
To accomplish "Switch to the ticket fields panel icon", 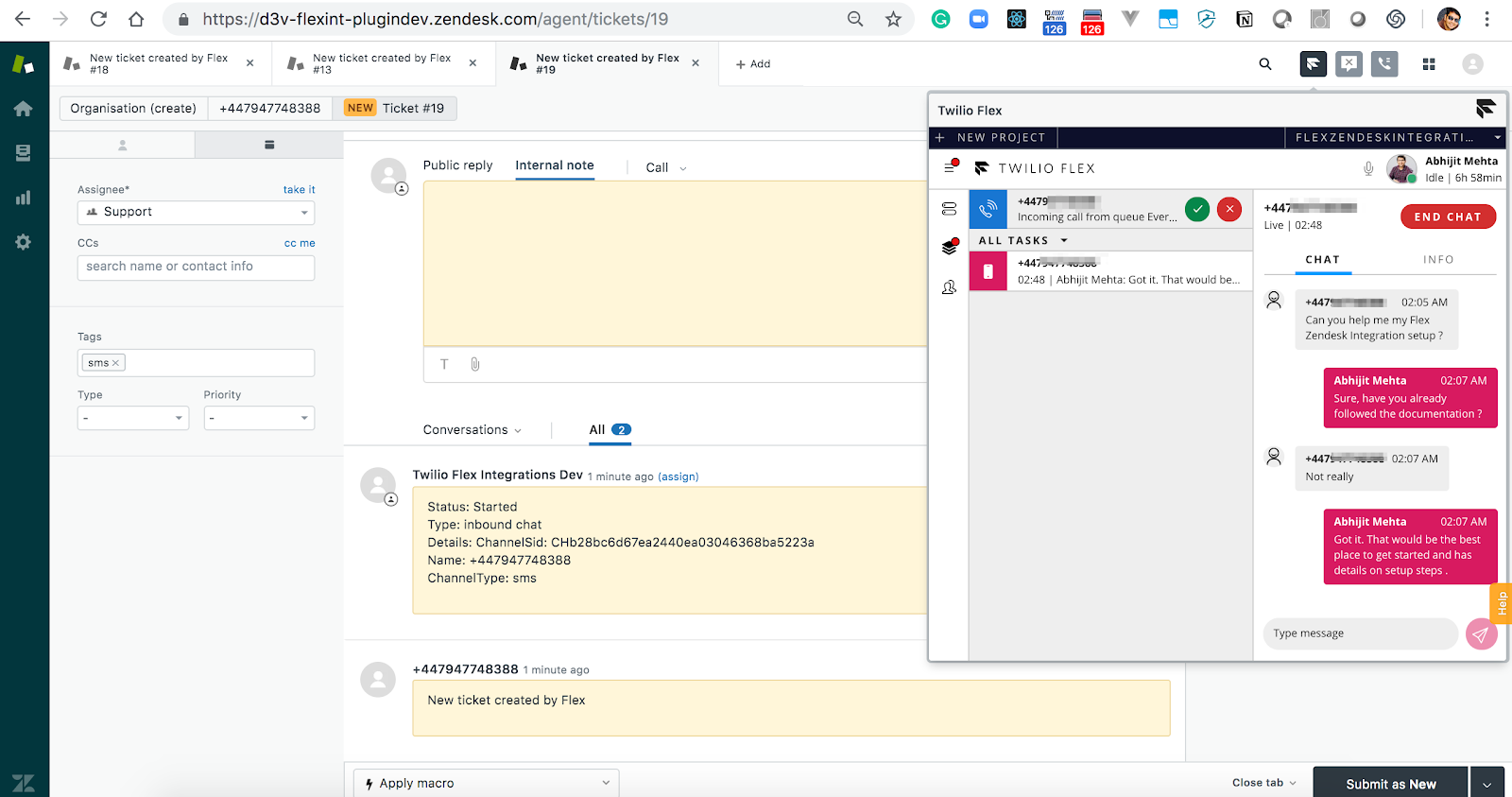I will 269,145.
